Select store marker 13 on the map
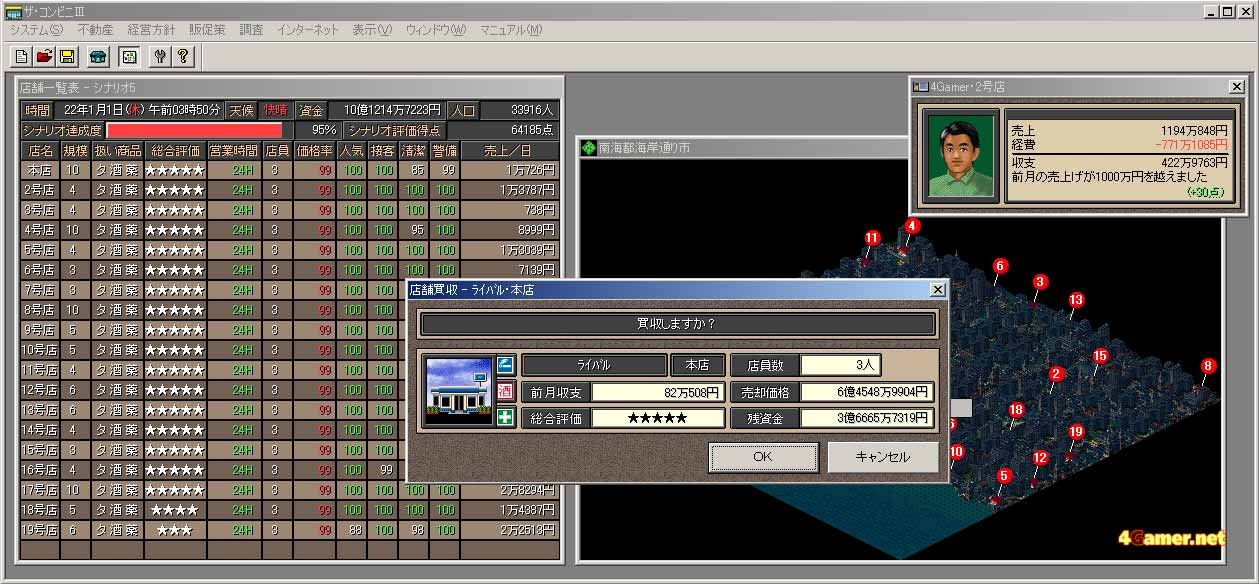This screenshot has width=1259, height=584. (1076, 299)
